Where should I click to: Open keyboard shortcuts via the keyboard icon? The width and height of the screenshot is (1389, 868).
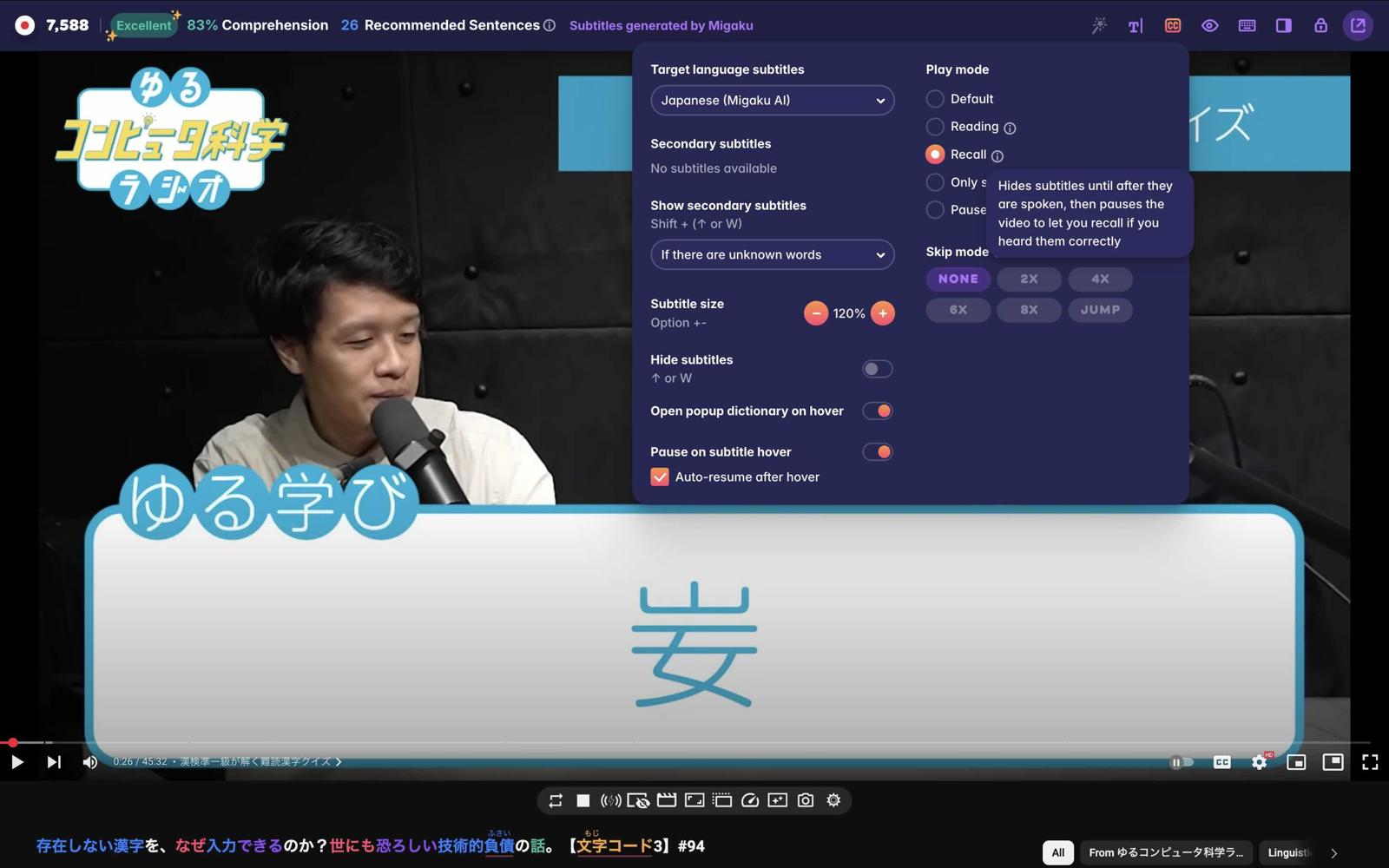point(1247,25)
